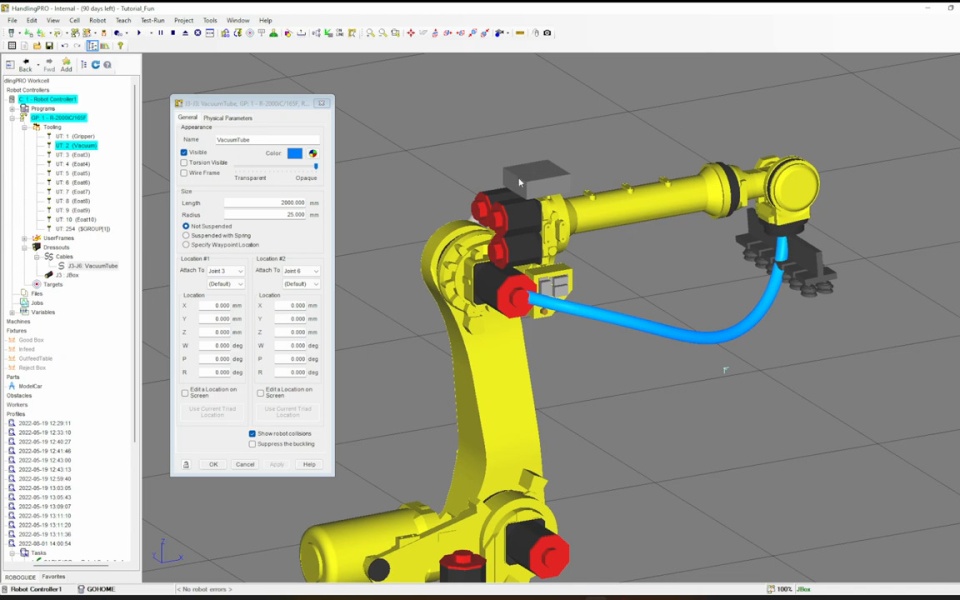Click the Add icon above the cell browser
Viewport: 960px width, 600px height.
coord(65,63)
